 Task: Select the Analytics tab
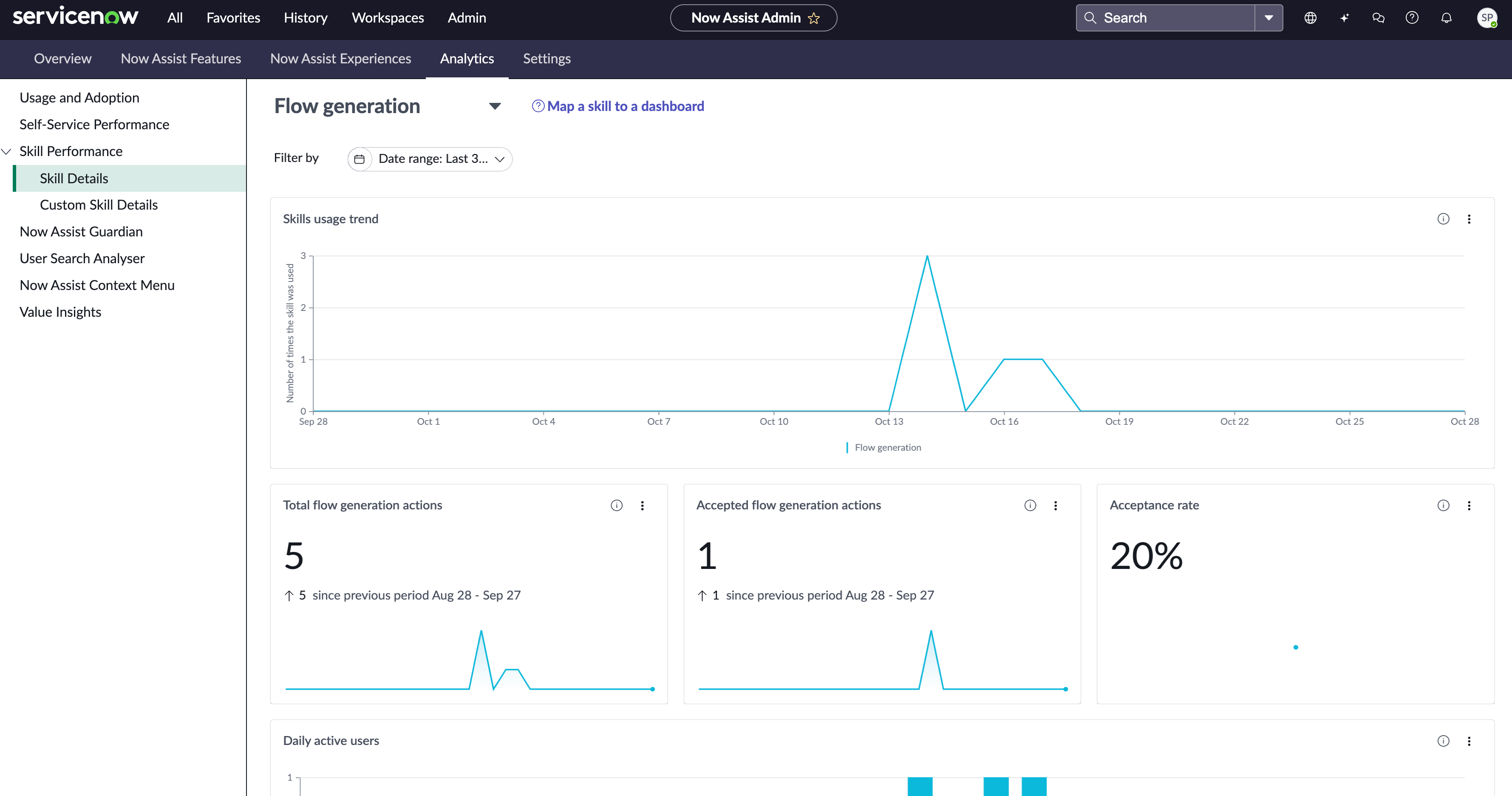click(467, 59)
